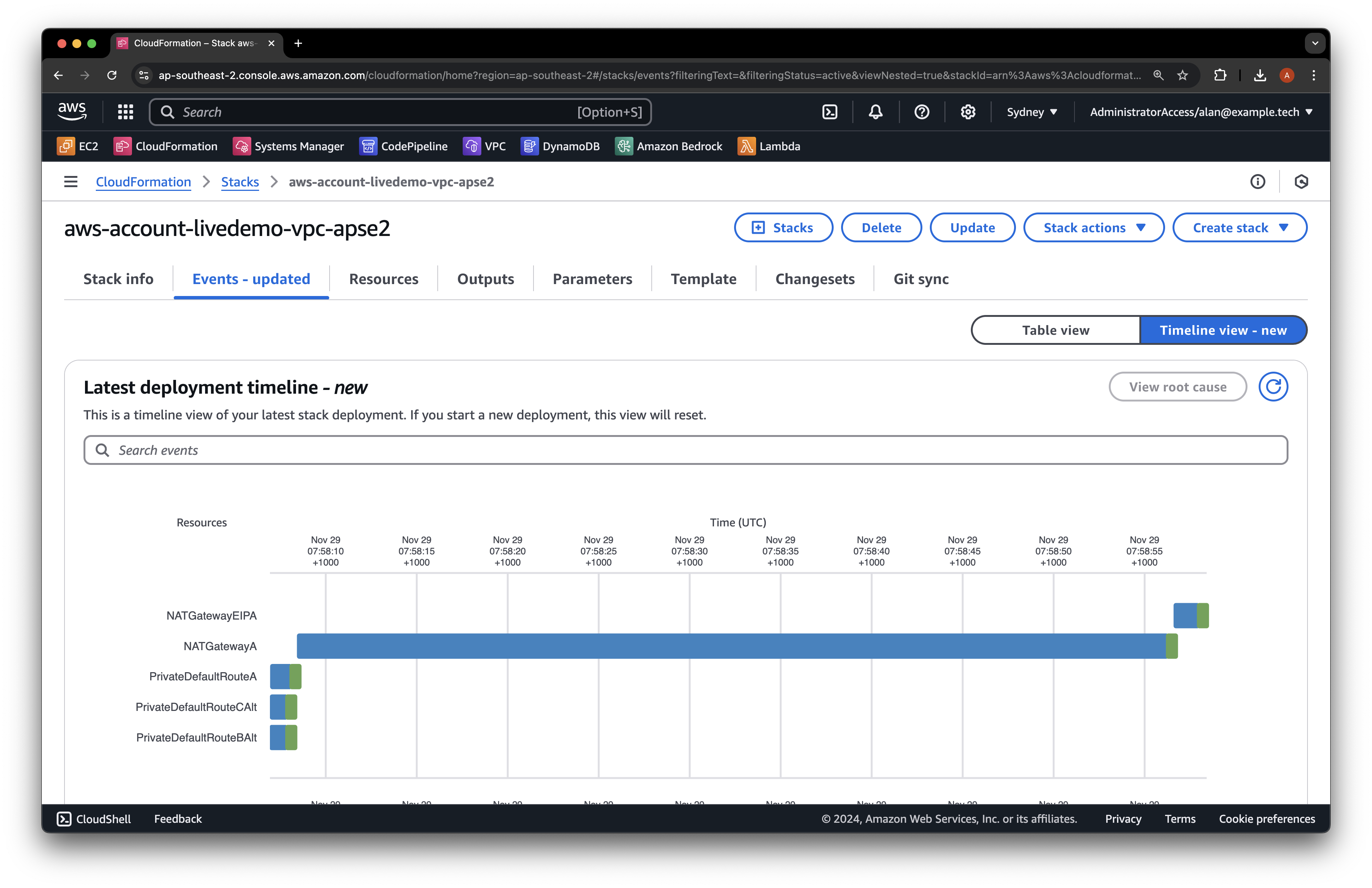Screen dimensions: 1372x888
Task: Open Systems Manager favorite shortcut
Action: (x=288, y=147)
